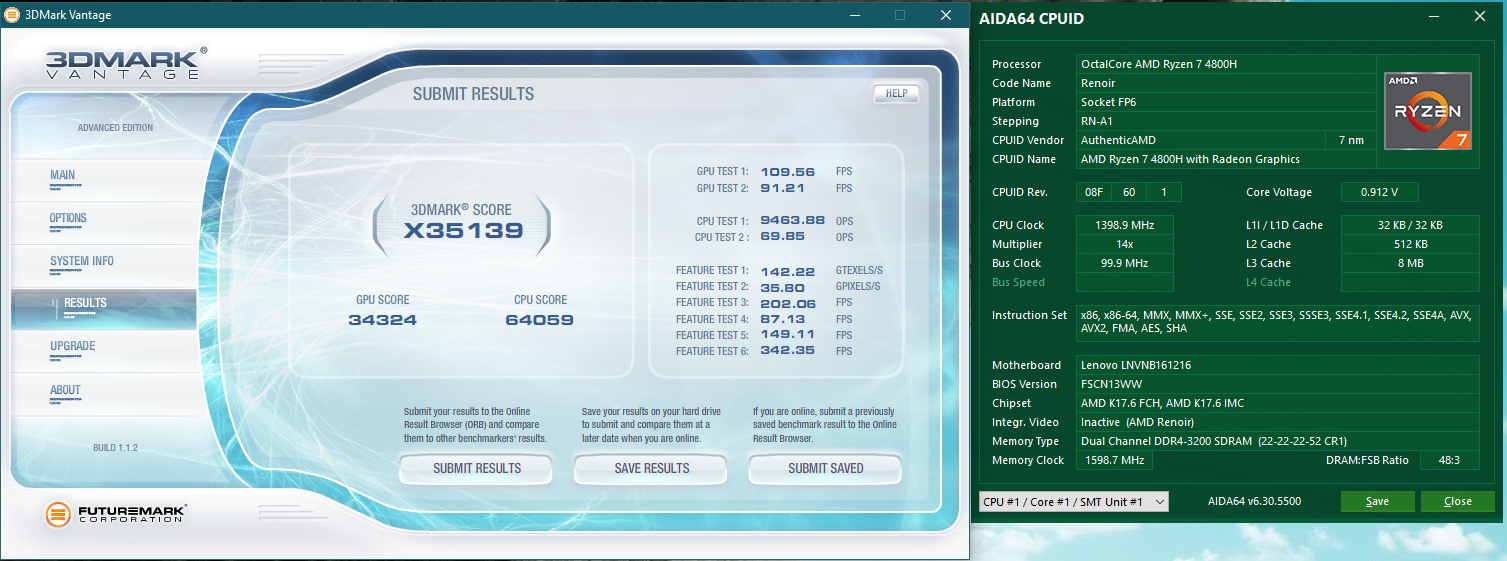Screen dimensions: 1507x561
Task: Click the Integr. Video field
Action: coord(1277,422)
